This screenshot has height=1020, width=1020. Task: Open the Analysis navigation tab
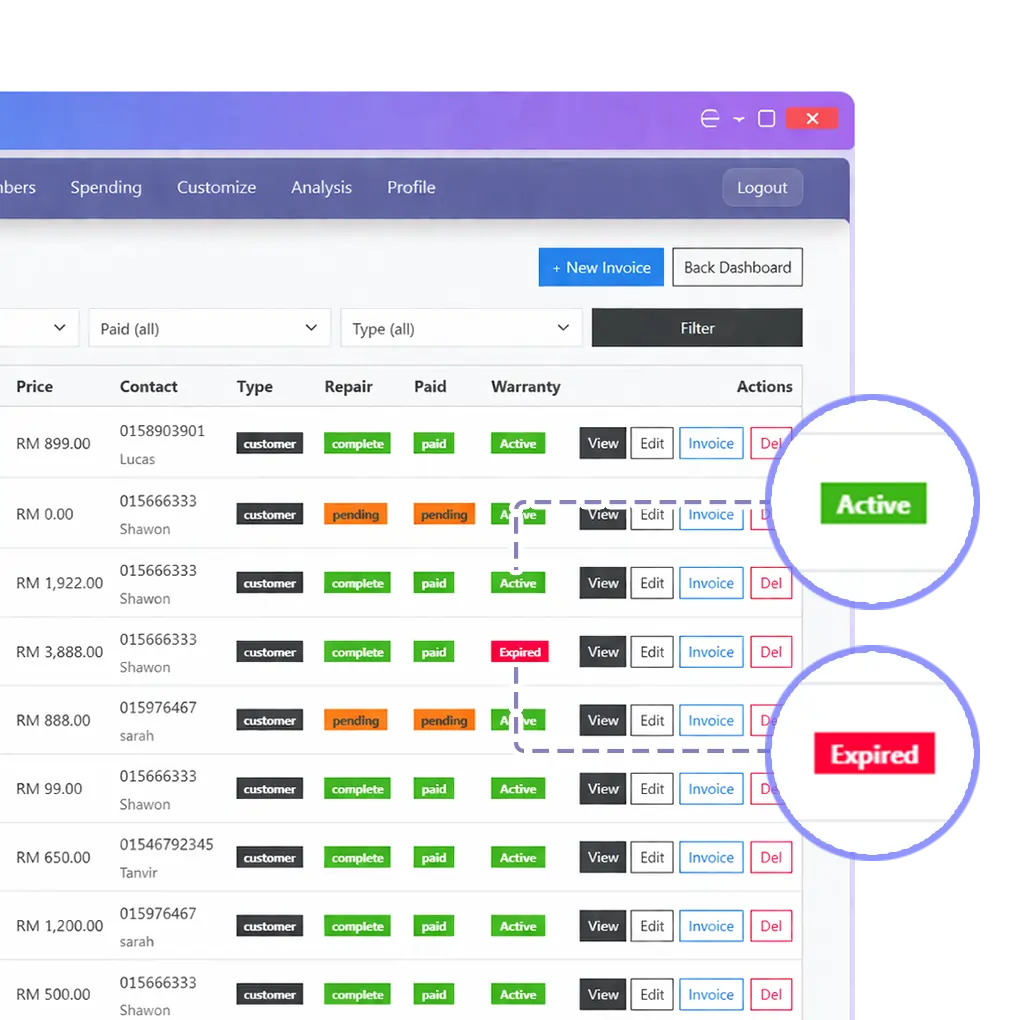pos(321,187)
